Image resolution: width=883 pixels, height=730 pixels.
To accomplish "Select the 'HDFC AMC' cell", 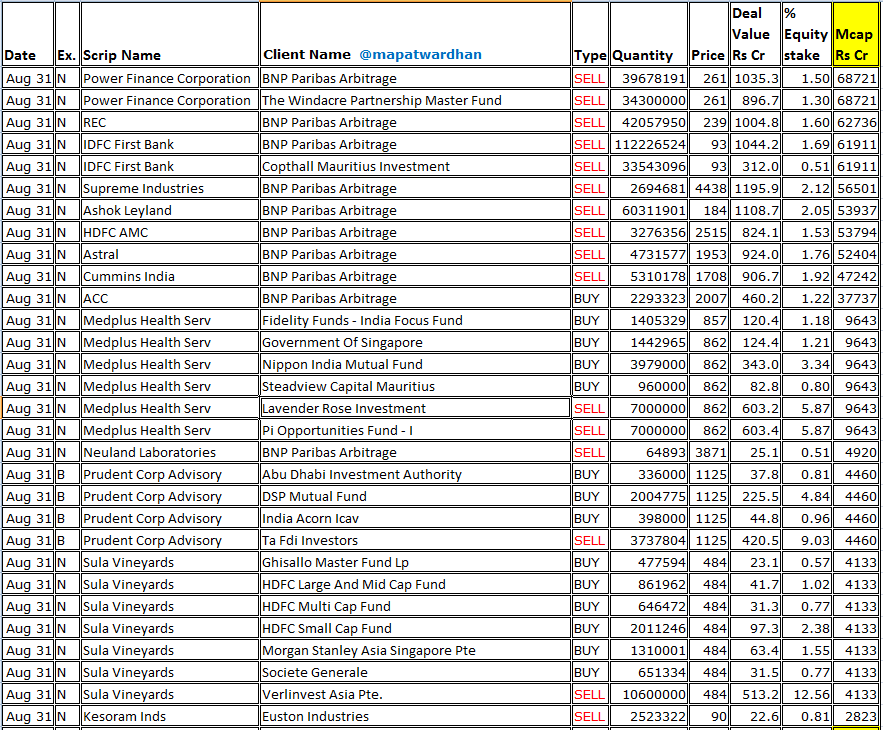I will [170, 232].
